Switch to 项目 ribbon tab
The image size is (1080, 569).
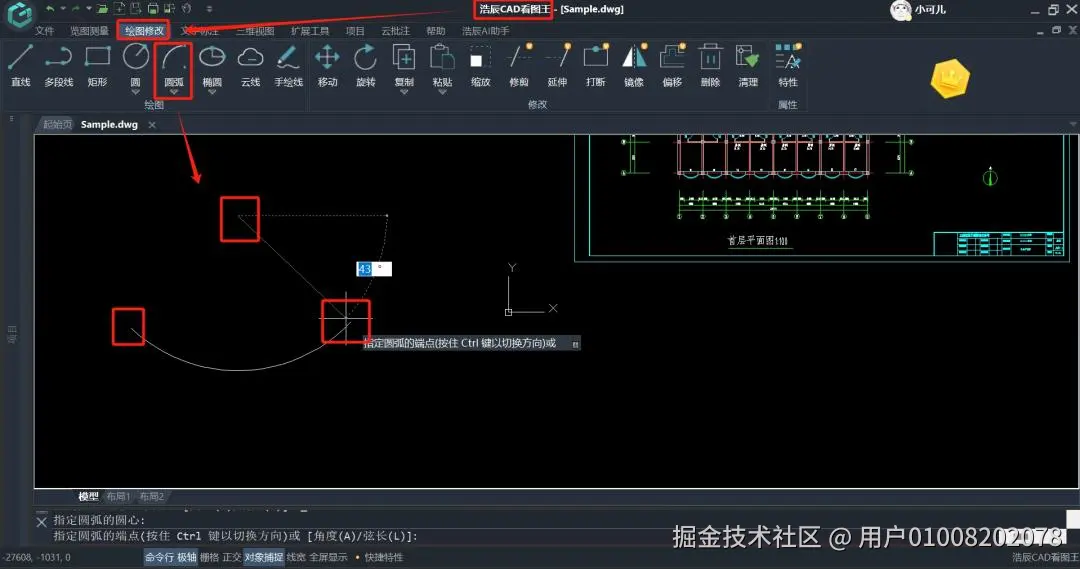click(355, 31)
